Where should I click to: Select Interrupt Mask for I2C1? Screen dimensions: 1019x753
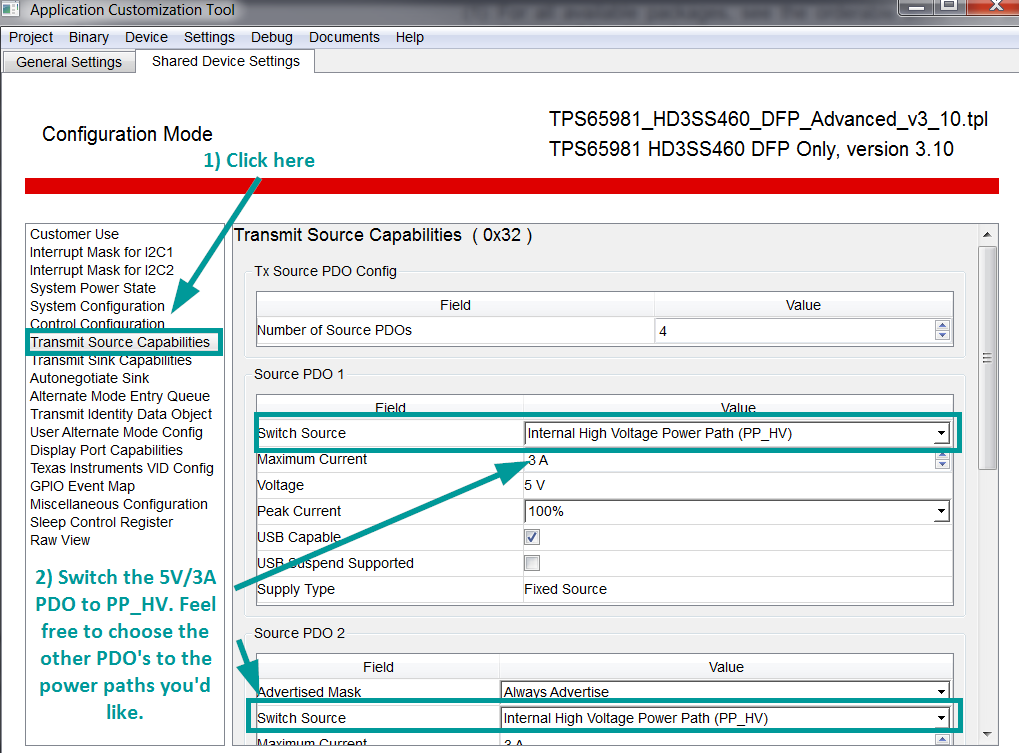(x=101, y=252)
